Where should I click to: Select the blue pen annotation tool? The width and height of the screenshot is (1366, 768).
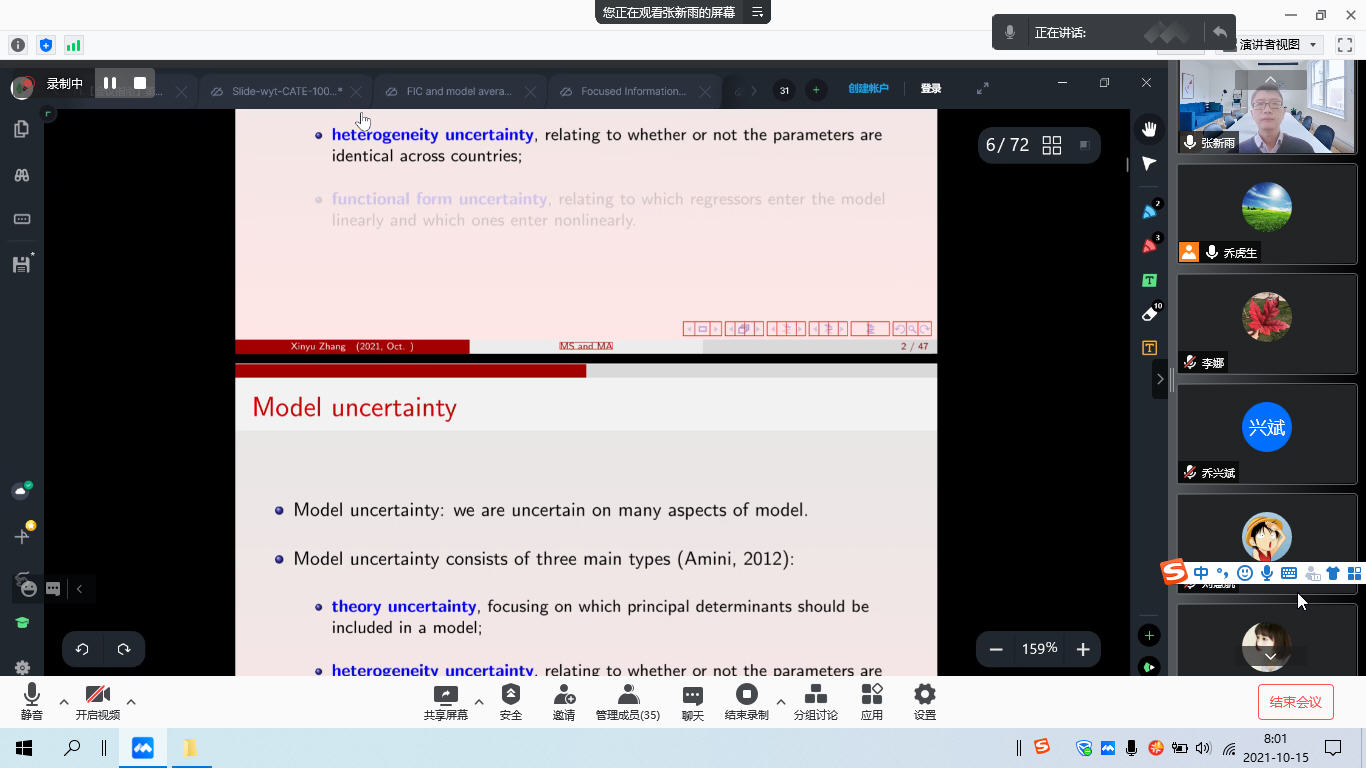1149,212
